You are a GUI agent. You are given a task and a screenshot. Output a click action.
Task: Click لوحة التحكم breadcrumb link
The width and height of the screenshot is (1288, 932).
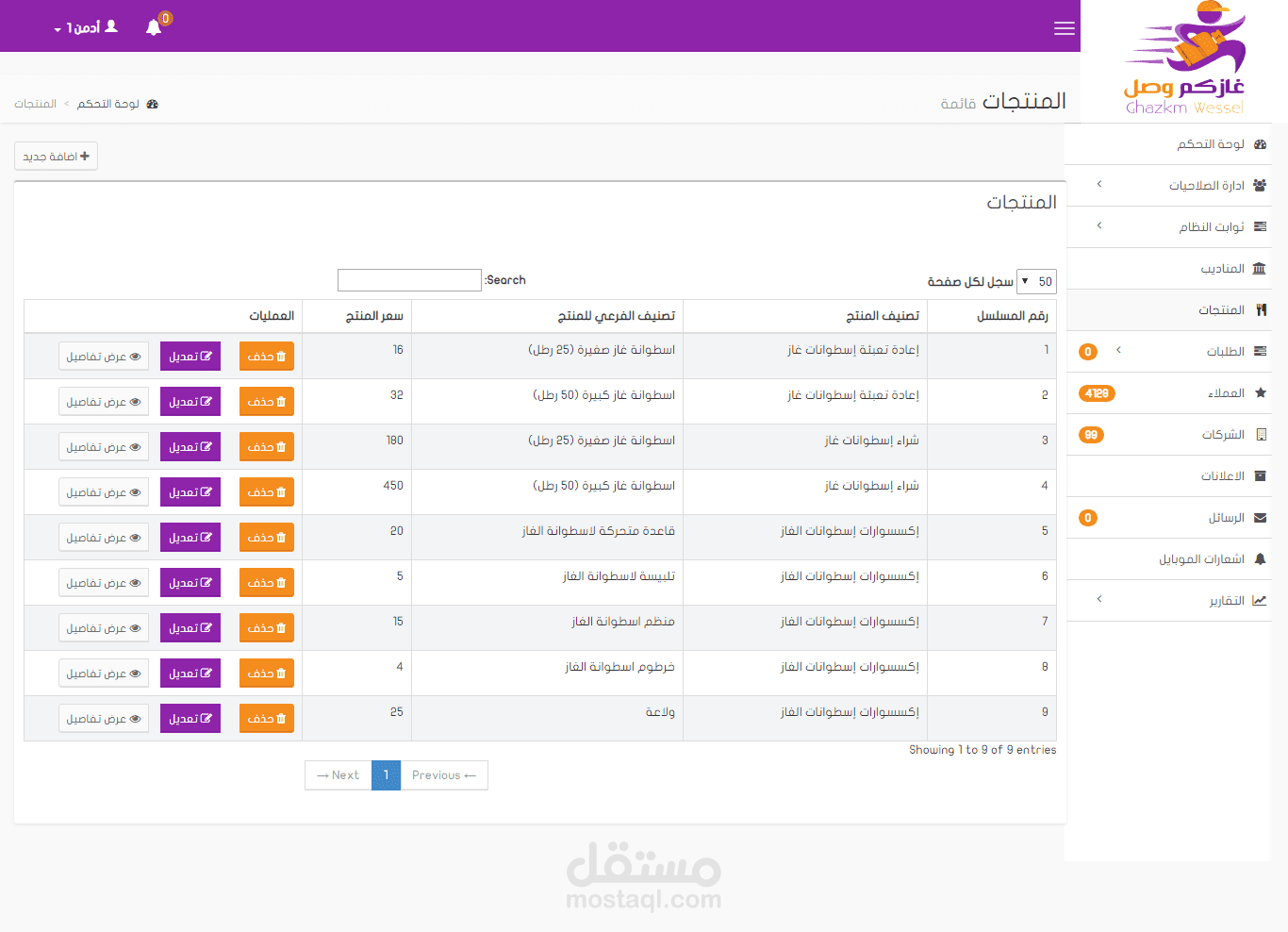click(108, 104)
